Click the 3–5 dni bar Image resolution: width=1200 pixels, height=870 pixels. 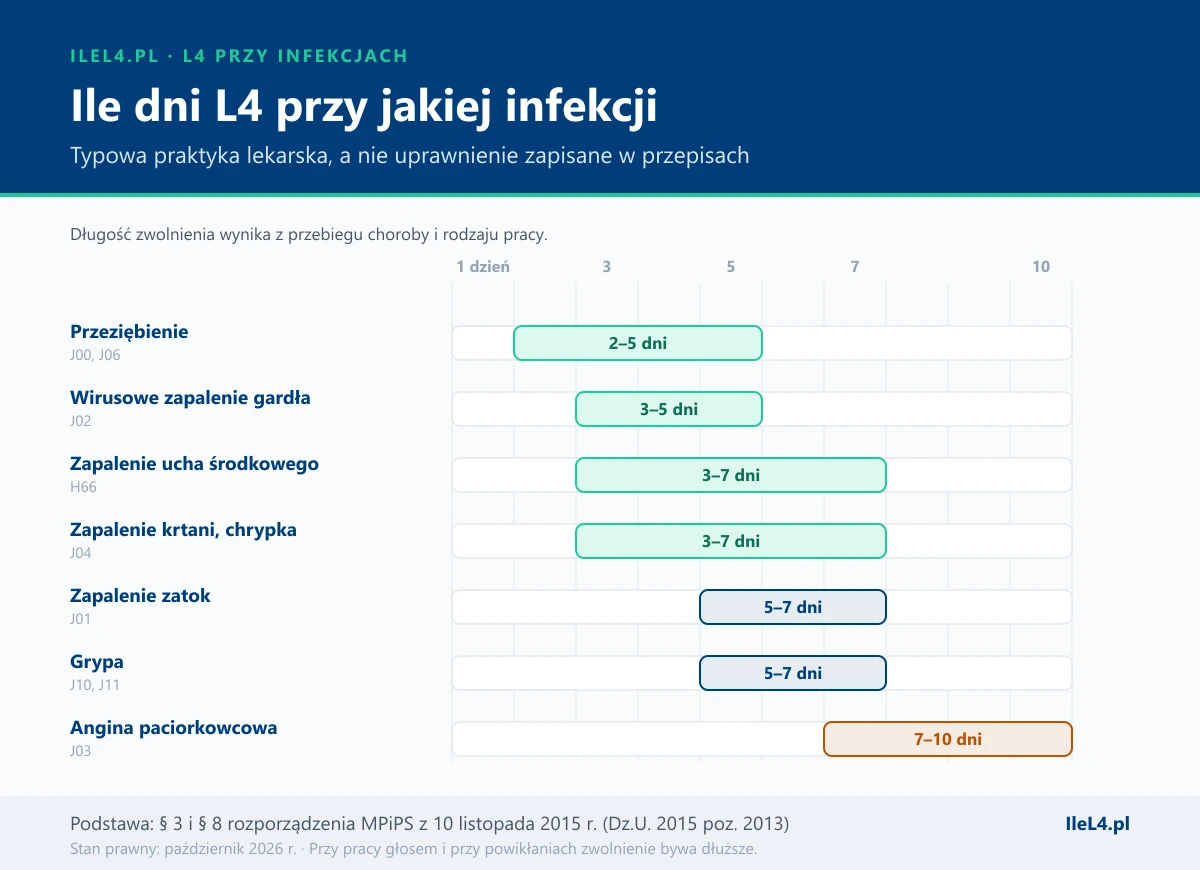click(669, 409)
